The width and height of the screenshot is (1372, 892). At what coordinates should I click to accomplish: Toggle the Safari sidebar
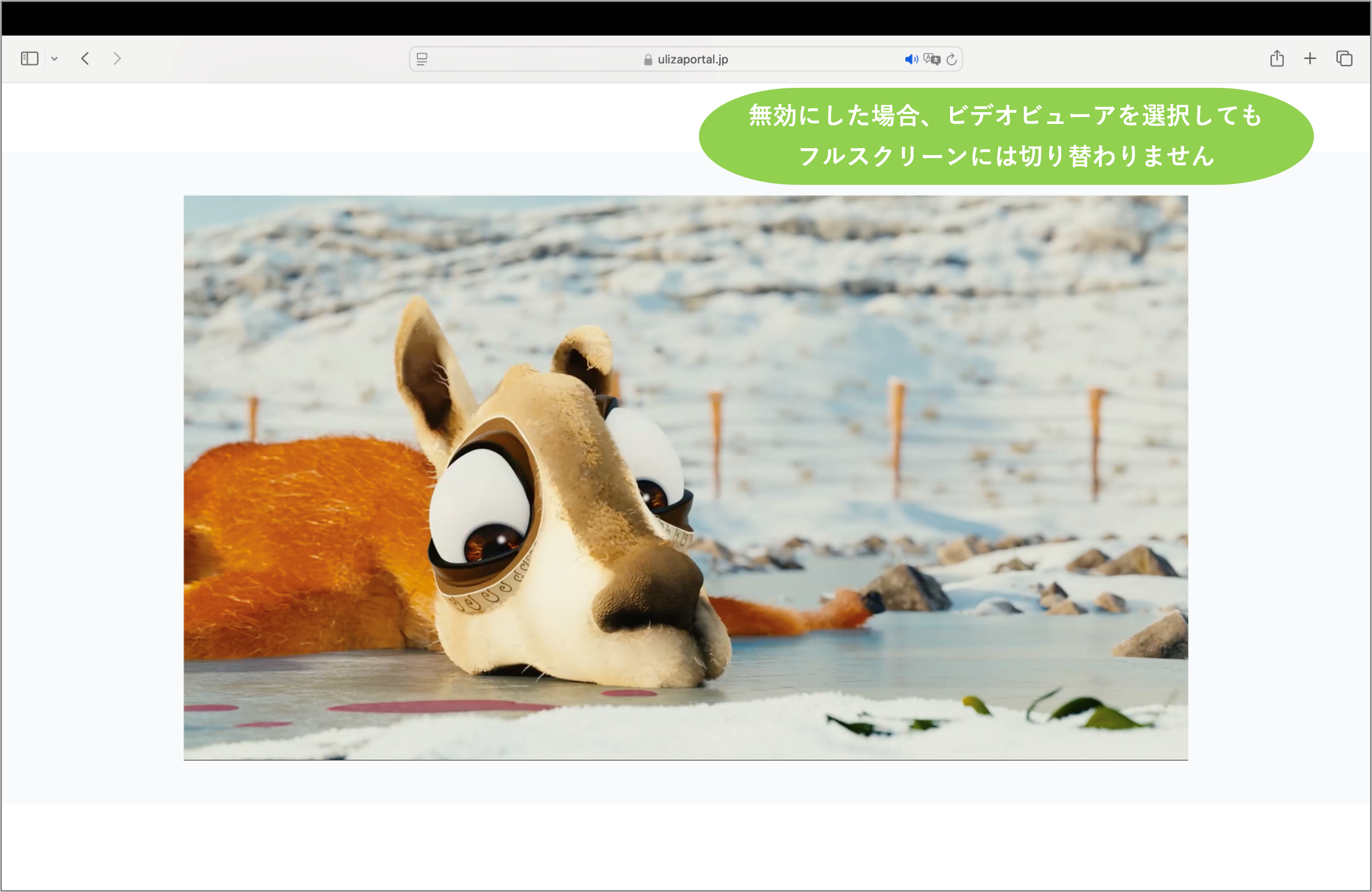(x=29, y=58)
